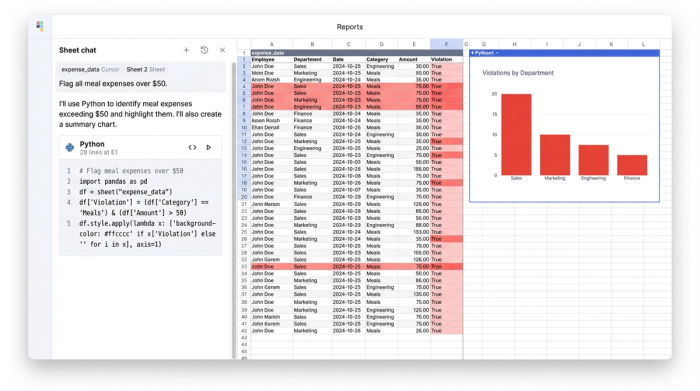The height and width of the screenshot is (391, 700).
Task: Click the Sales bar in the chart
Action: [x=516, y=134]
